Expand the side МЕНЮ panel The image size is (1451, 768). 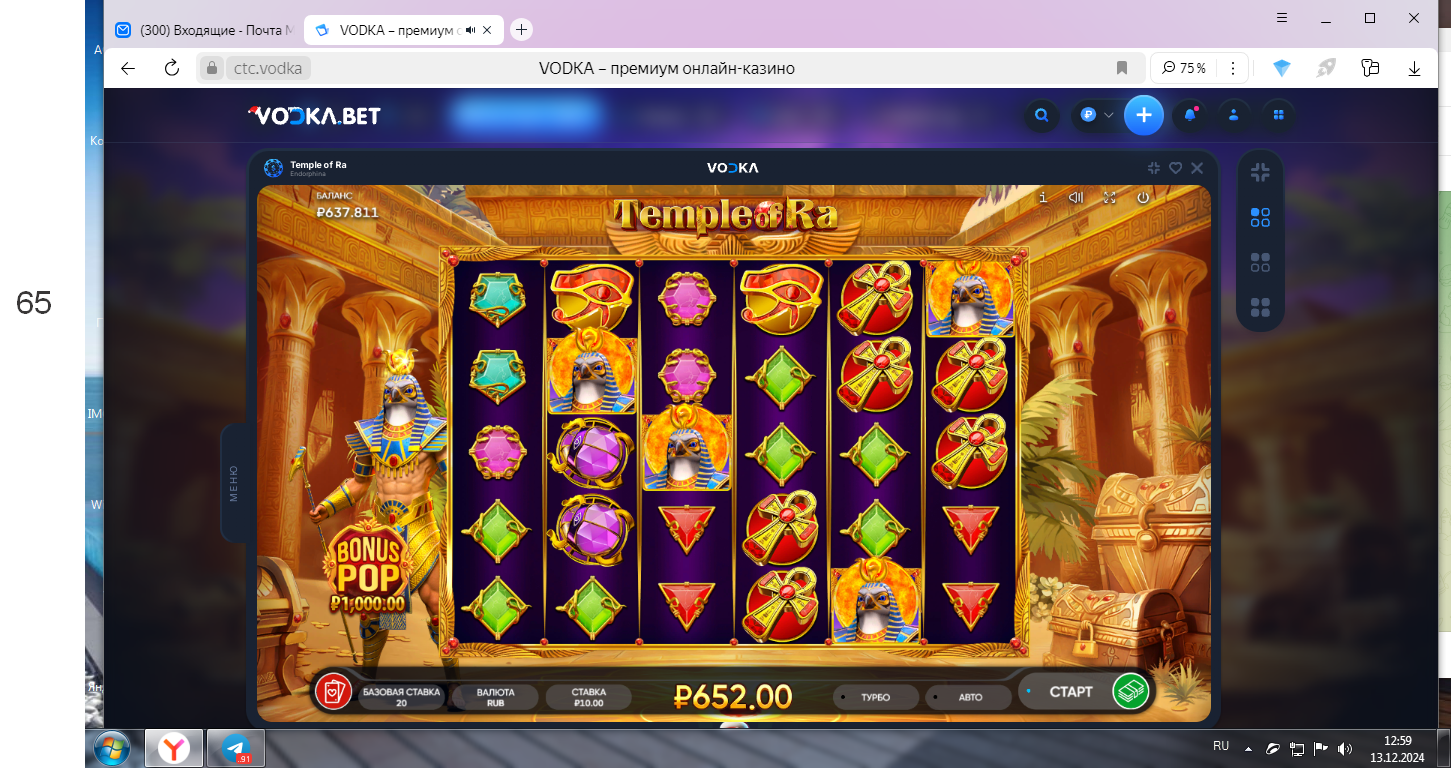click(x=234, y=483)
